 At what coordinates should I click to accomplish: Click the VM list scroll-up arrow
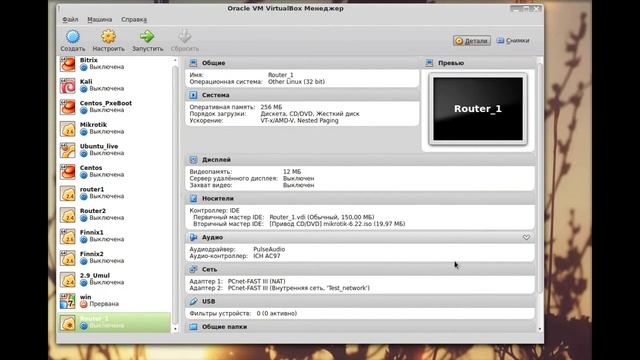[x=176, y=60]
